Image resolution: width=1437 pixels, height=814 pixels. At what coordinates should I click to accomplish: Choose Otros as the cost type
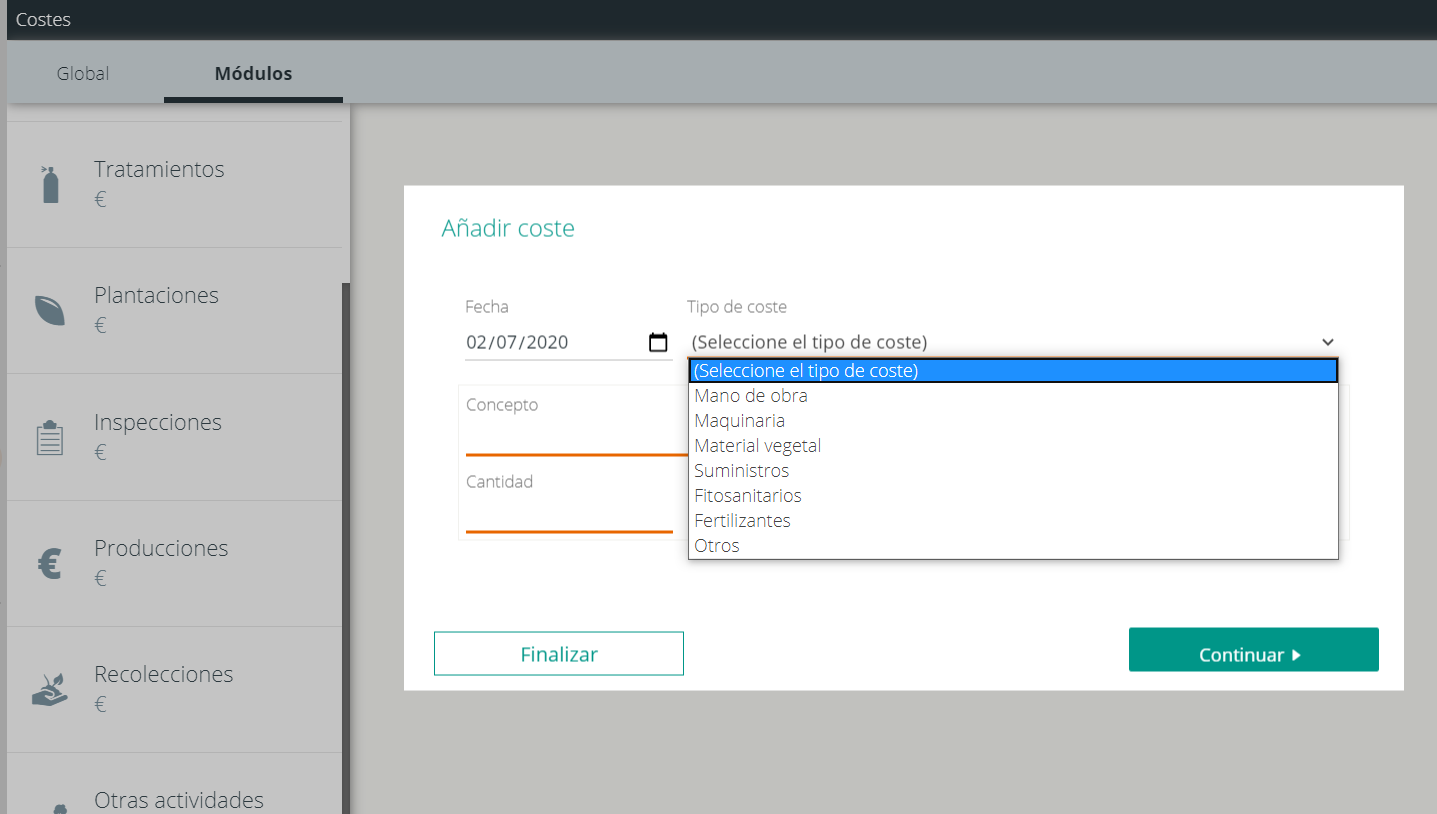coord(717,545)
